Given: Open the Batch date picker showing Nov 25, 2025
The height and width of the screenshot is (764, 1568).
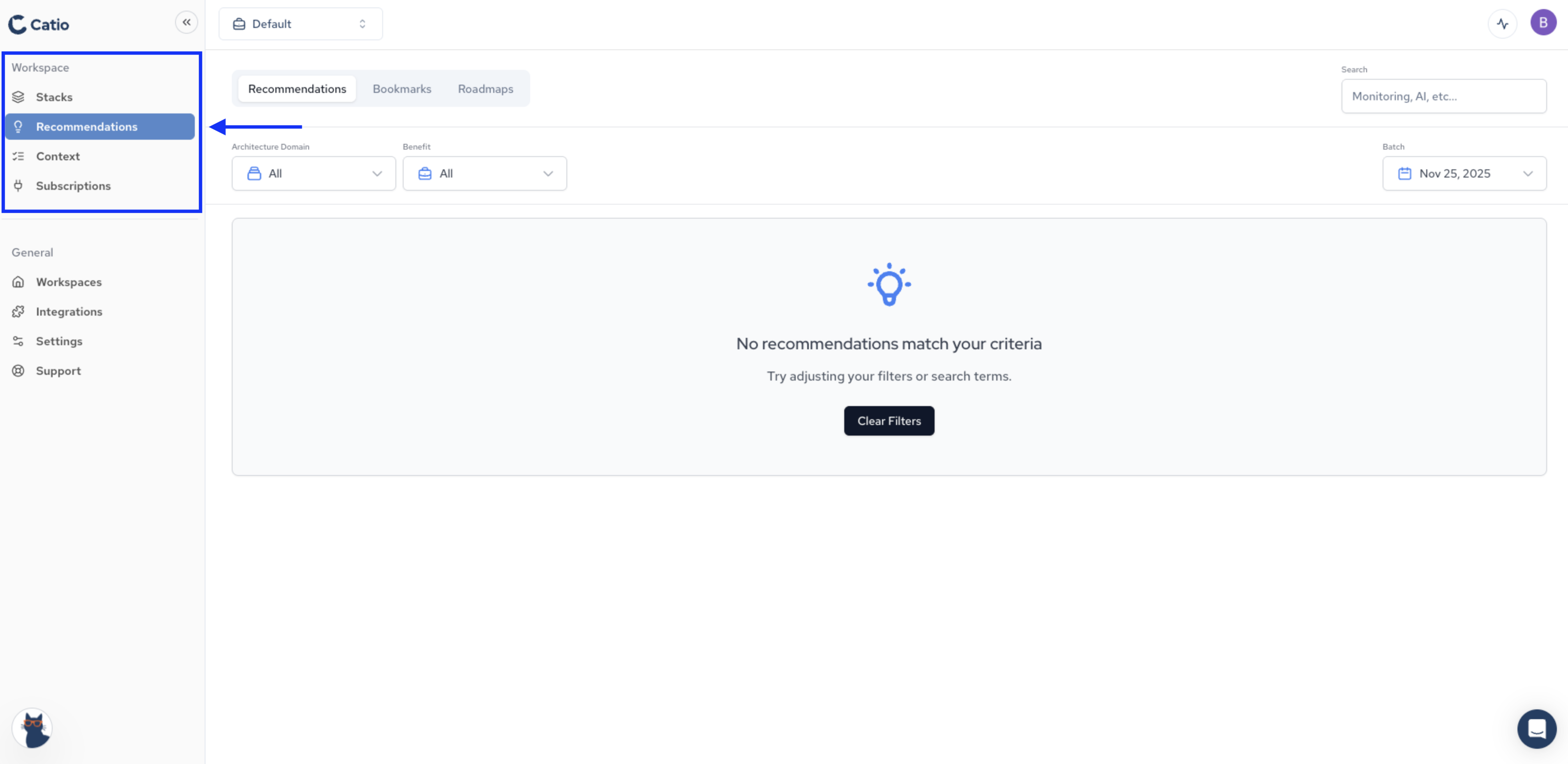Looking at the screenshot, I should pos(1464,173).
